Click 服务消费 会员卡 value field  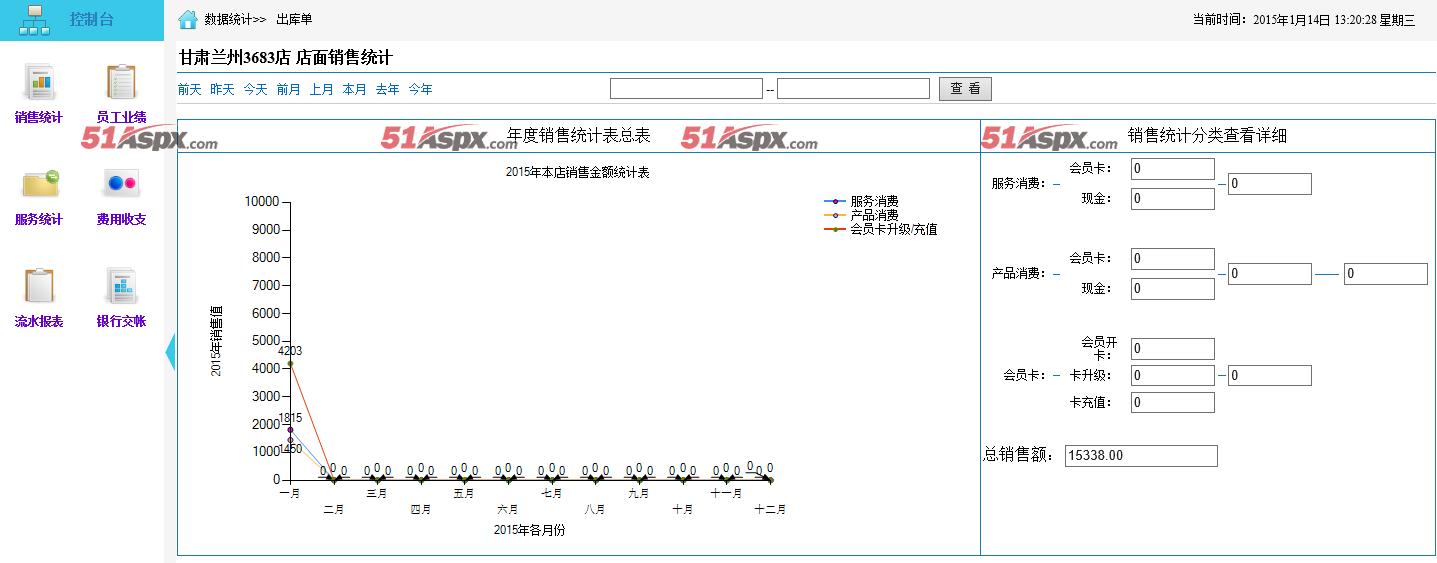point(1172,169)
